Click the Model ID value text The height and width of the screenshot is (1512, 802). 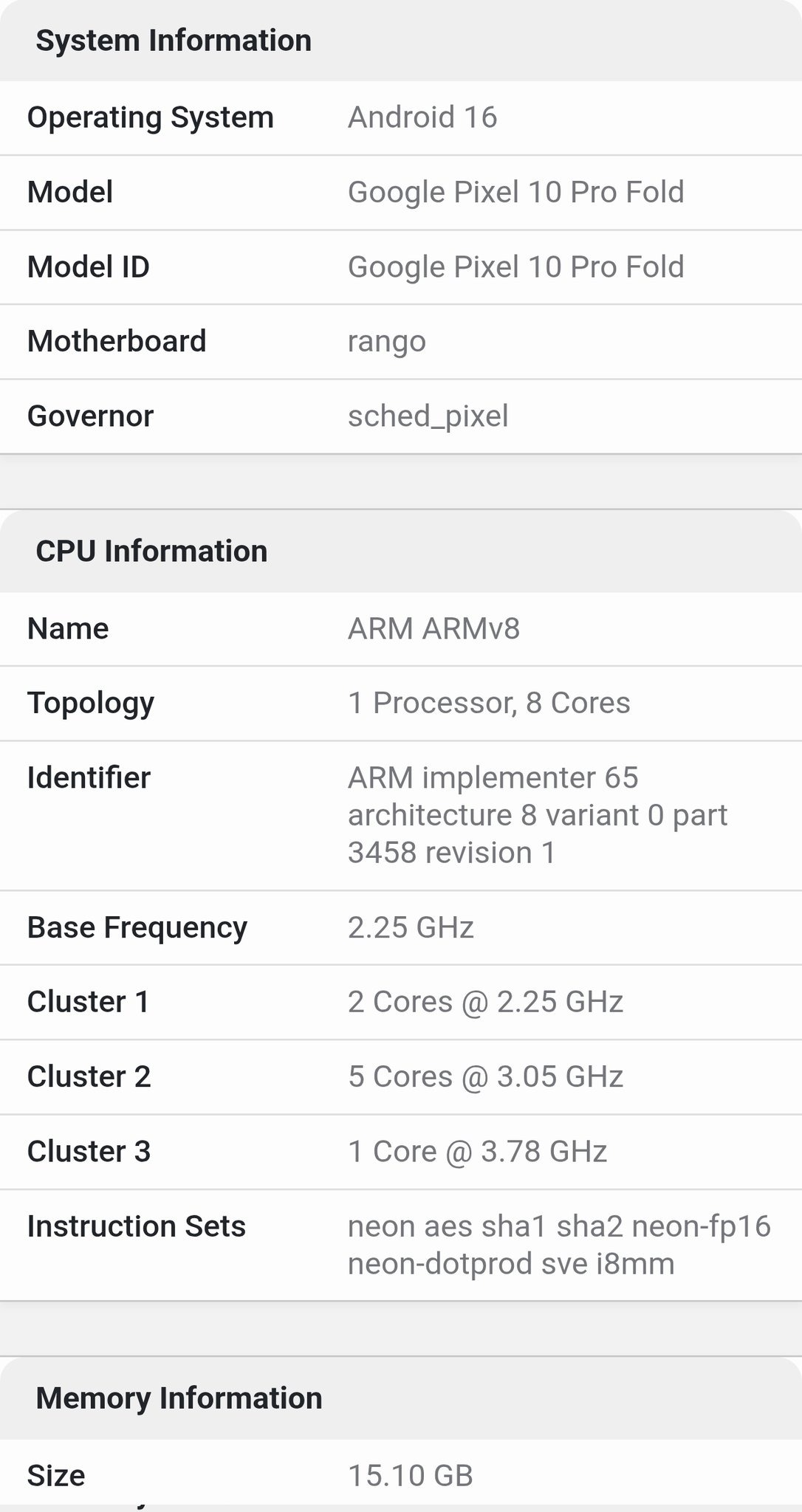[x=515, y=267]
